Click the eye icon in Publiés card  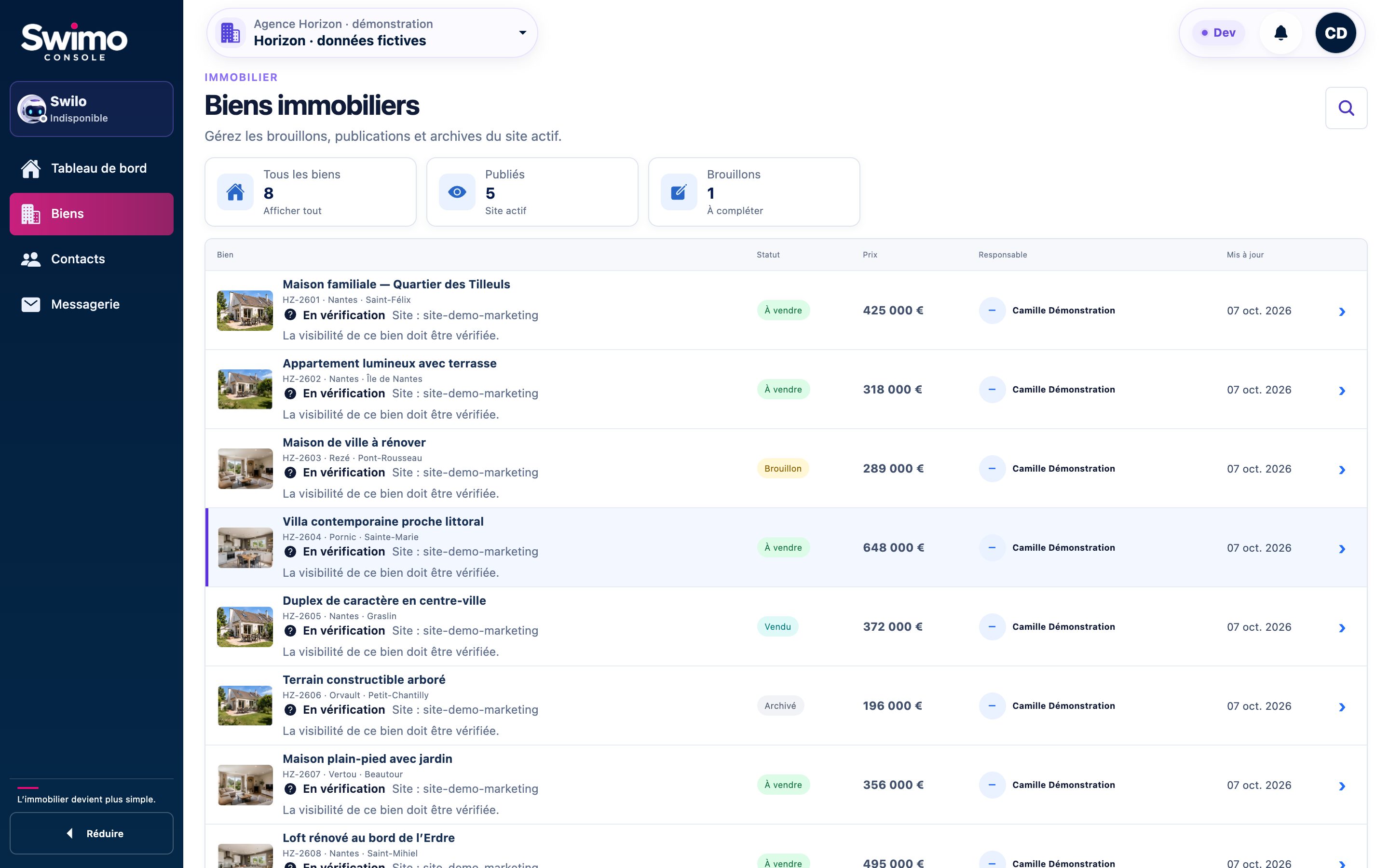coord(457,192)
